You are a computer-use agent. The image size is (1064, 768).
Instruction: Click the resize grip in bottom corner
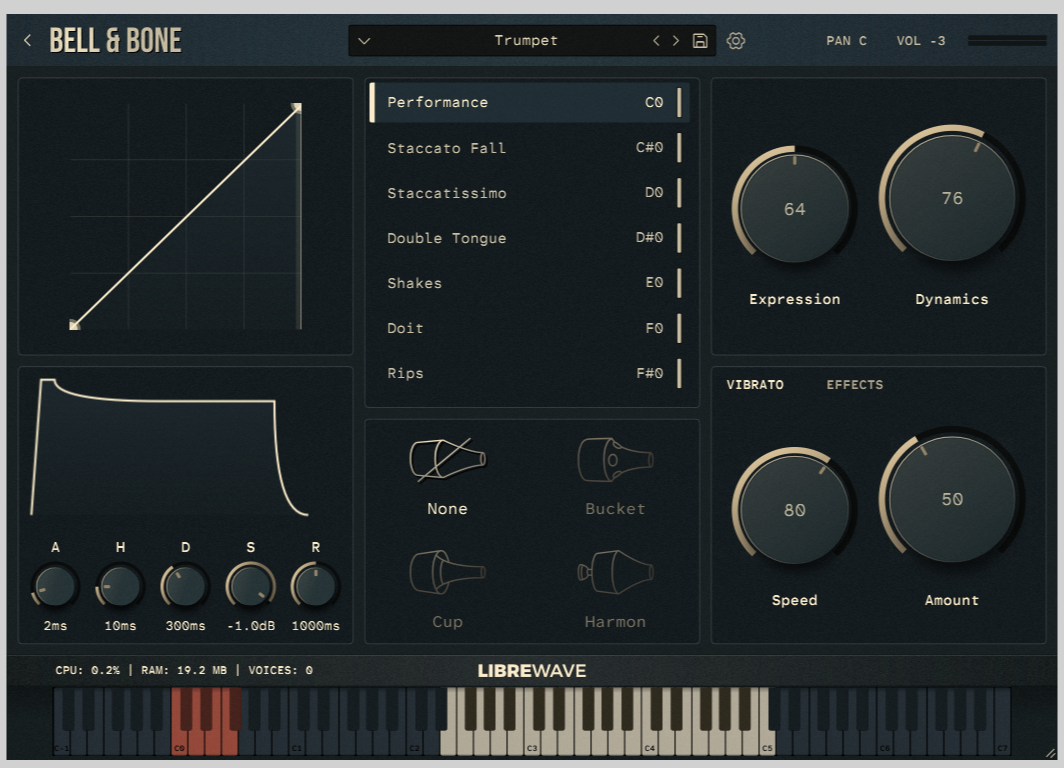point(1050,753)
